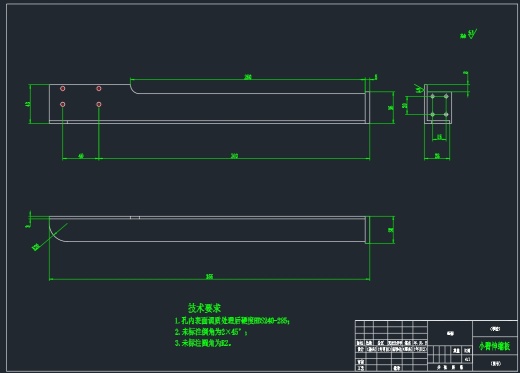
Task: Select the 40 dimension between the holes
Action: pos(81,156)
